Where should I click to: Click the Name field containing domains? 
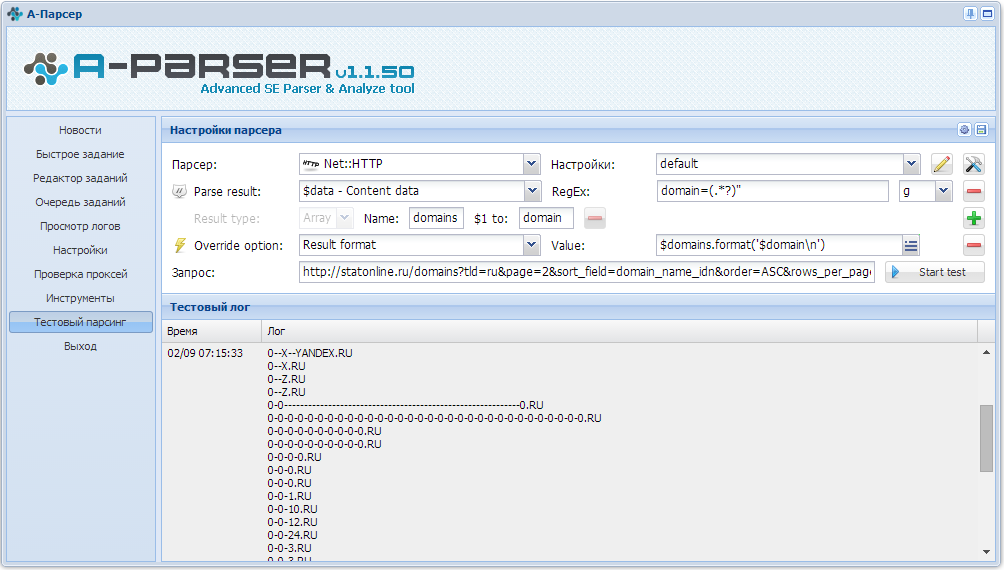436,218
